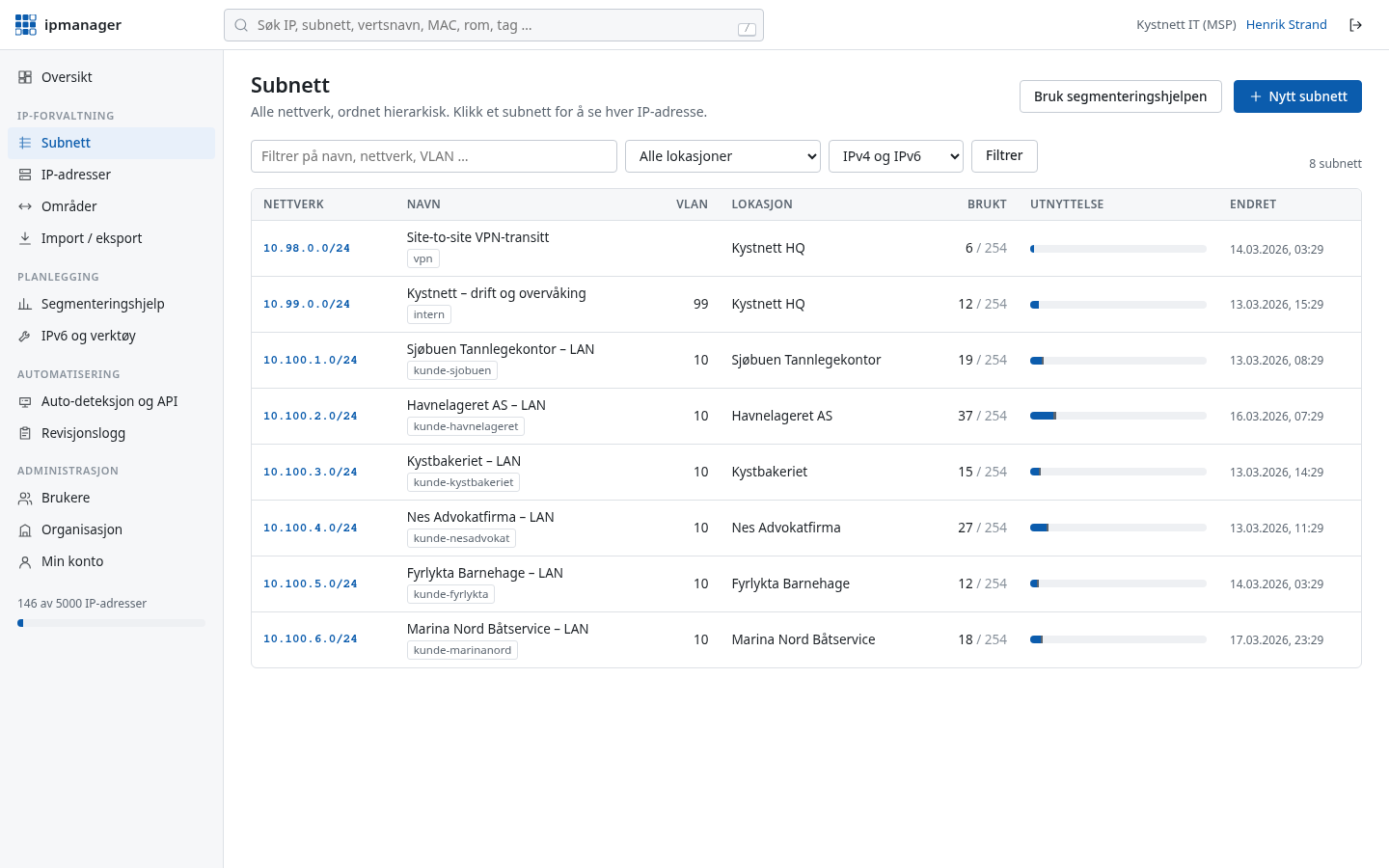Click the Auto-deteksjon og API icon
This screenshot has width=1389, height=868.
25,401
